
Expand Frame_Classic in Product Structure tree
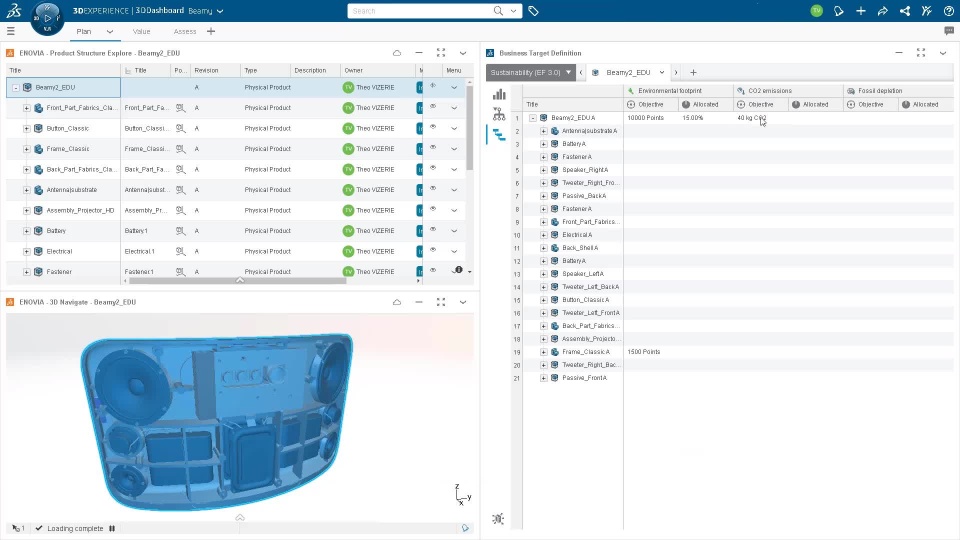click(26, 149)
